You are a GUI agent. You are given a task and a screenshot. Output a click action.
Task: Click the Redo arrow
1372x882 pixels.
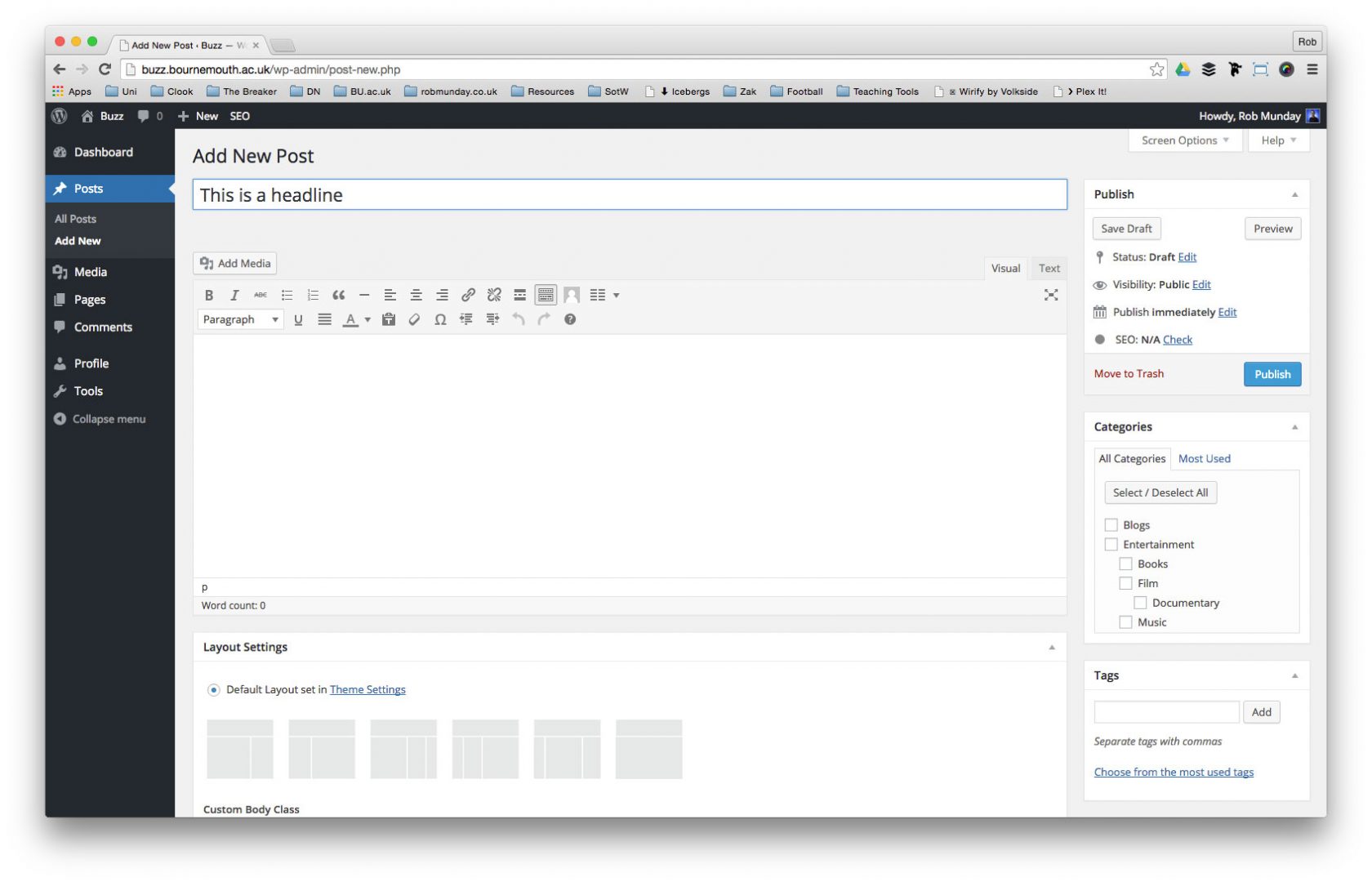[544, 319]
